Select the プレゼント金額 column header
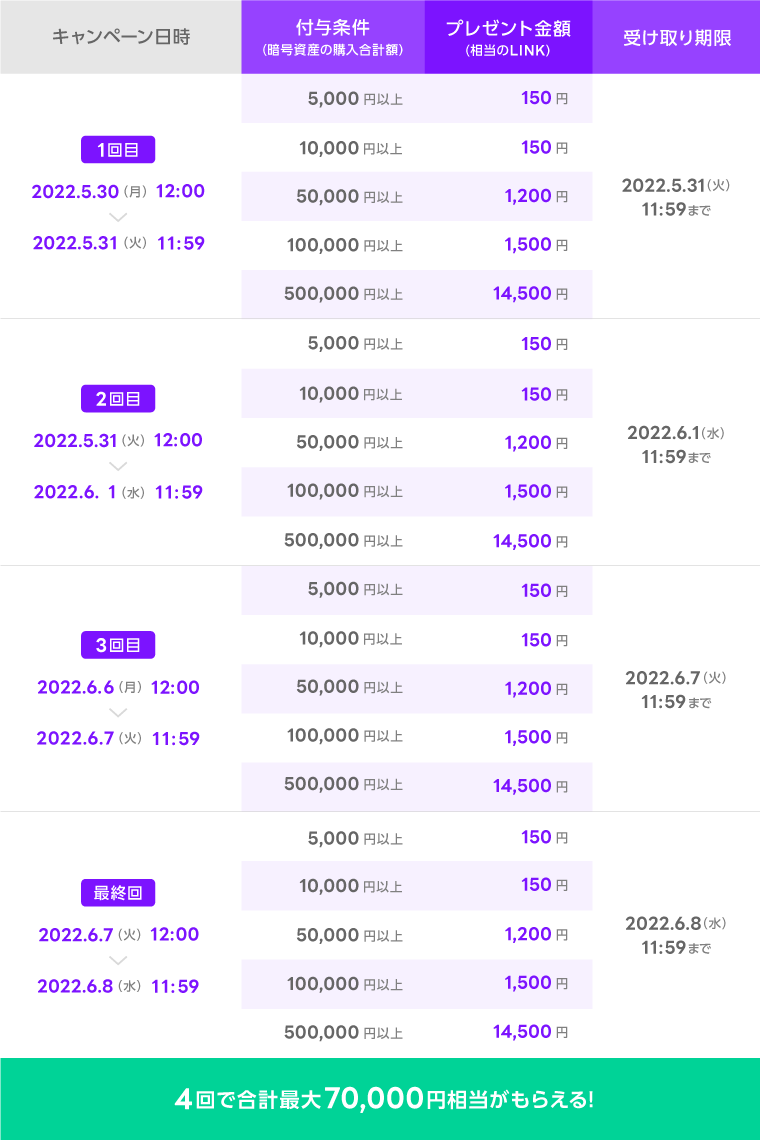The width and height of the screenshot is (760, 1140). 508,38
